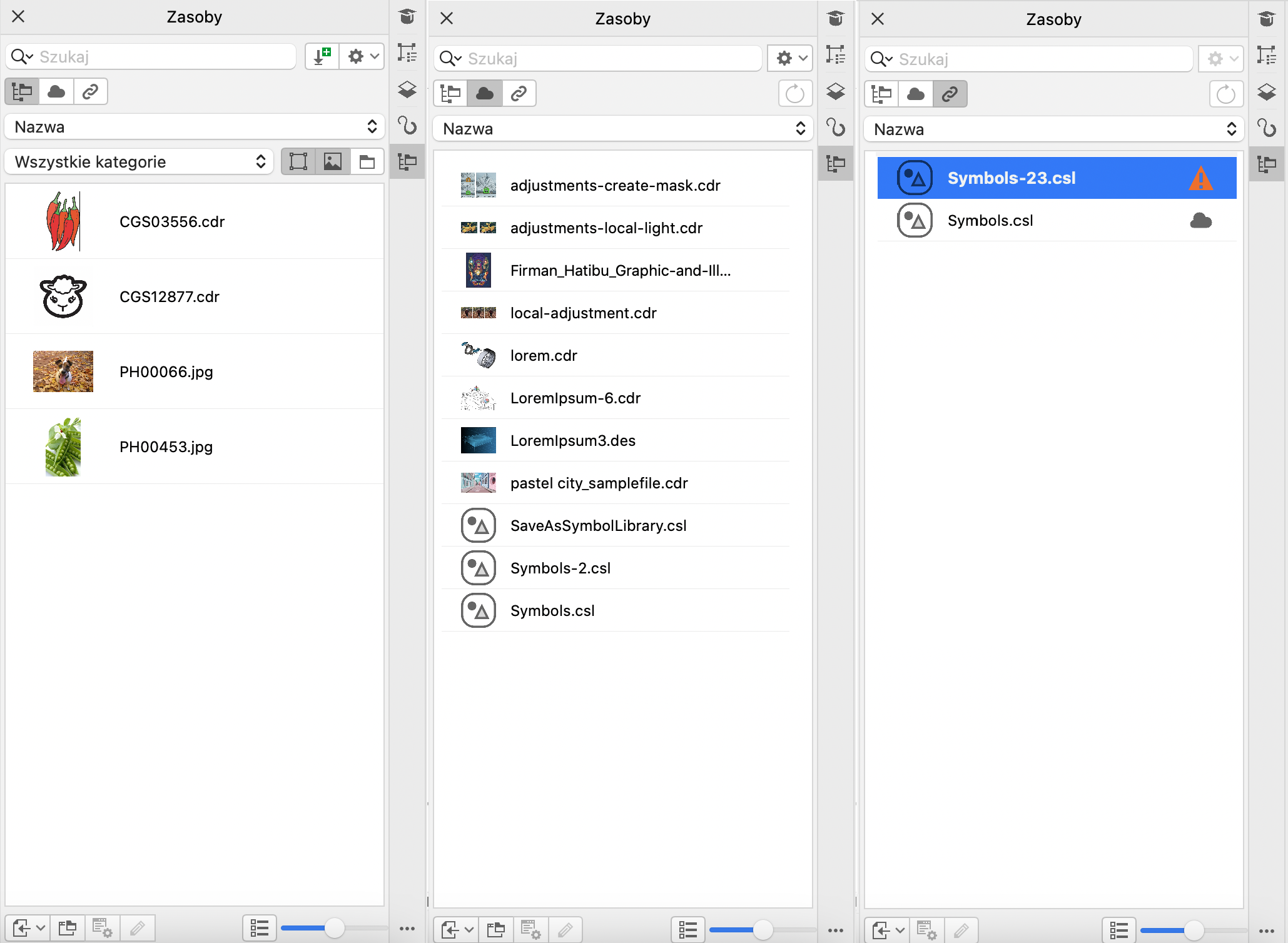Click the cloud status icon next to Symbols.csl
Screen dimensions: 1288x943
[1200, 221]
